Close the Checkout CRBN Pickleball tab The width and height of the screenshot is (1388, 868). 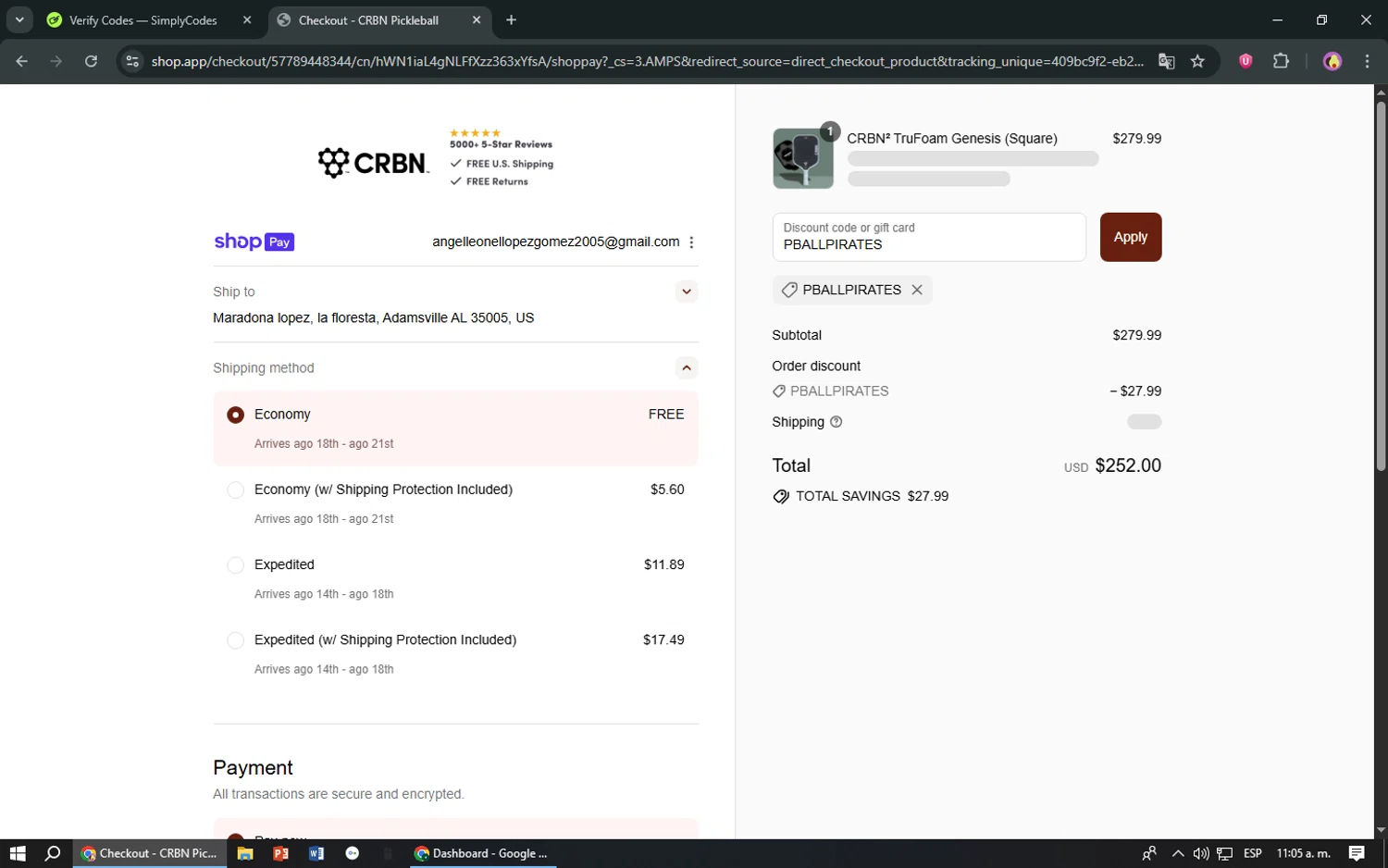(477, 20)
